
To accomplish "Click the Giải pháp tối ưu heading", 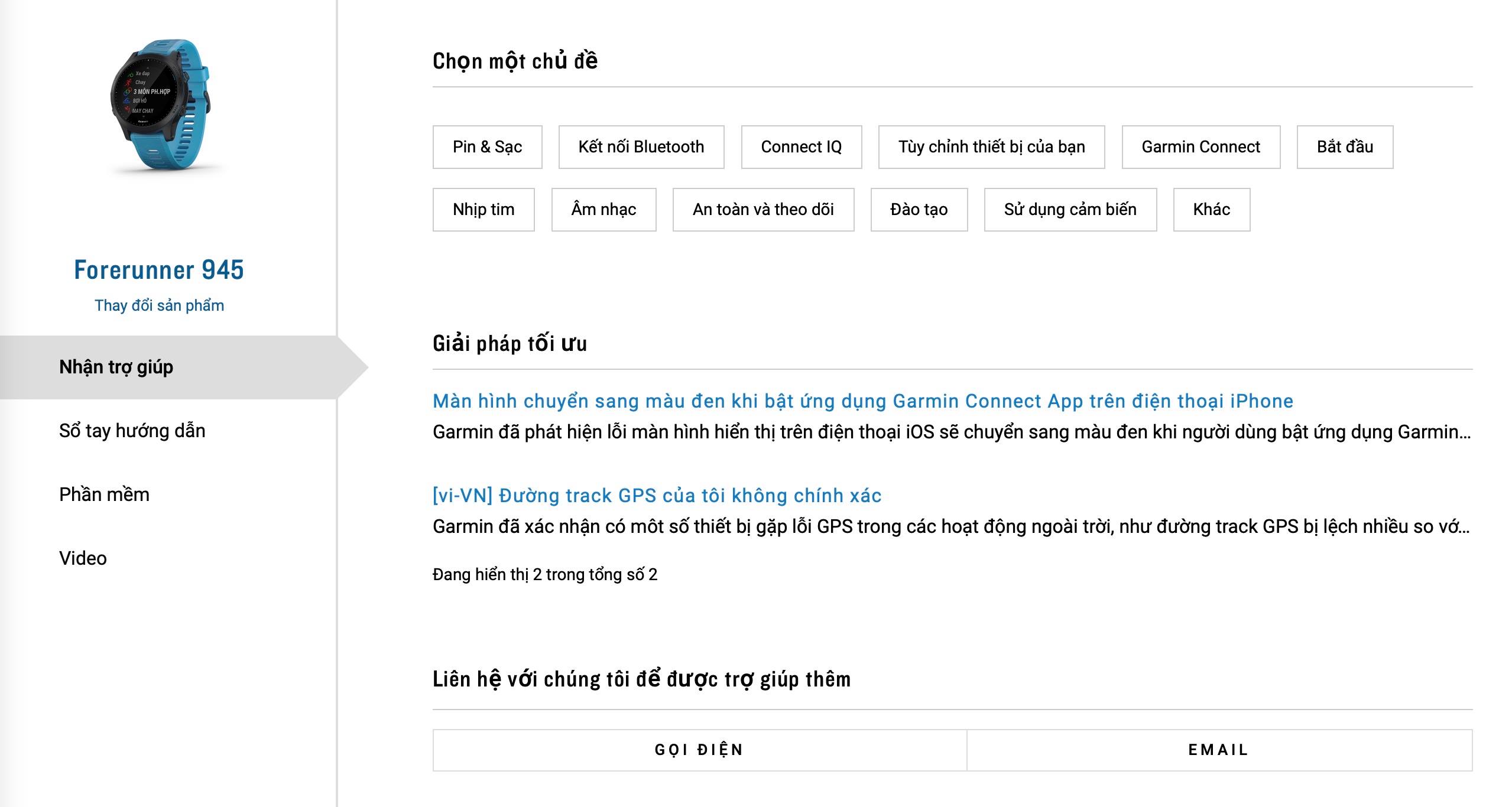I will tap(510, 344).
